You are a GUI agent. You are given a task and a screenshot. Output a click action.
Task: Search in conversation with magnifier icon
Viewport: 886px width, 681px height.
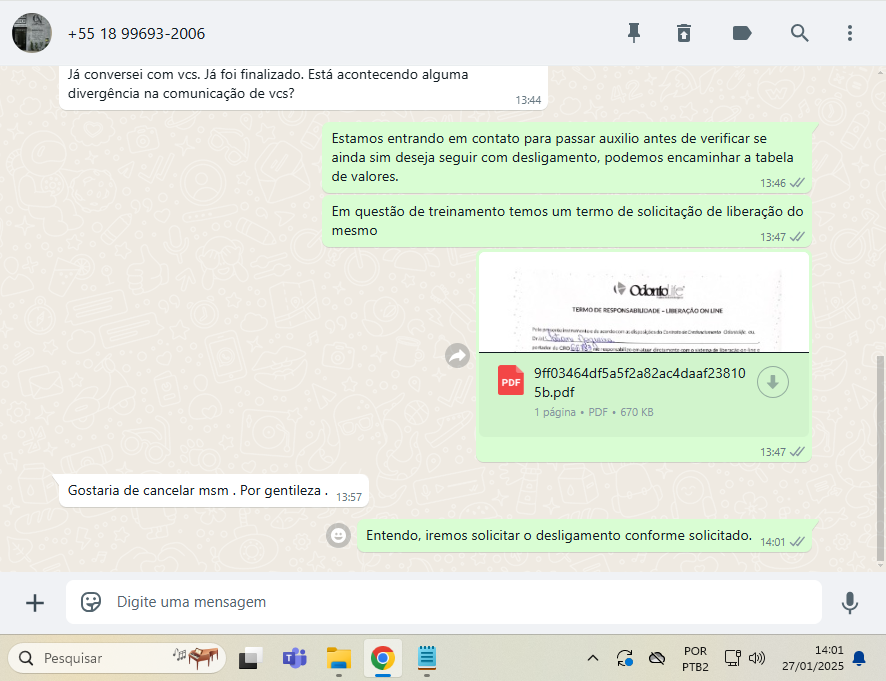(x=799, y=33)
